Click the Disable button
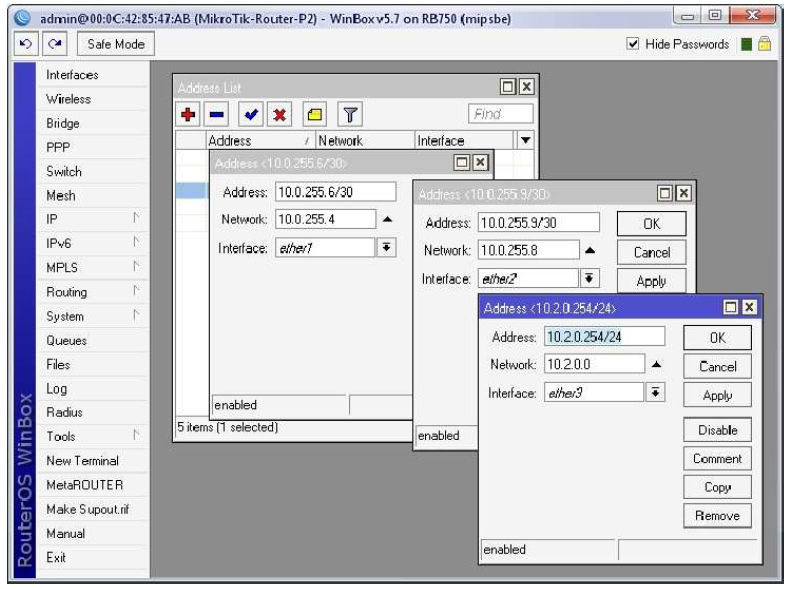The image size is (791, 589). (717, 430)
